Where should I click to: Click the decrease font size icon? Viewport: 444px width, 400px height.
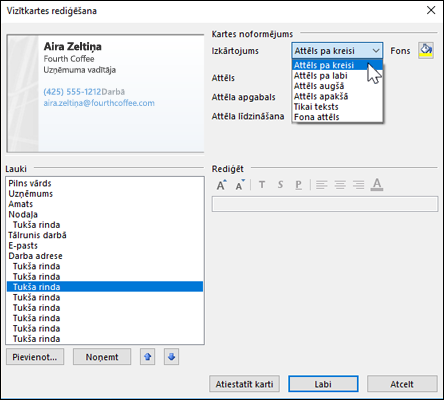pyautogui.click(x=240, y=185)
